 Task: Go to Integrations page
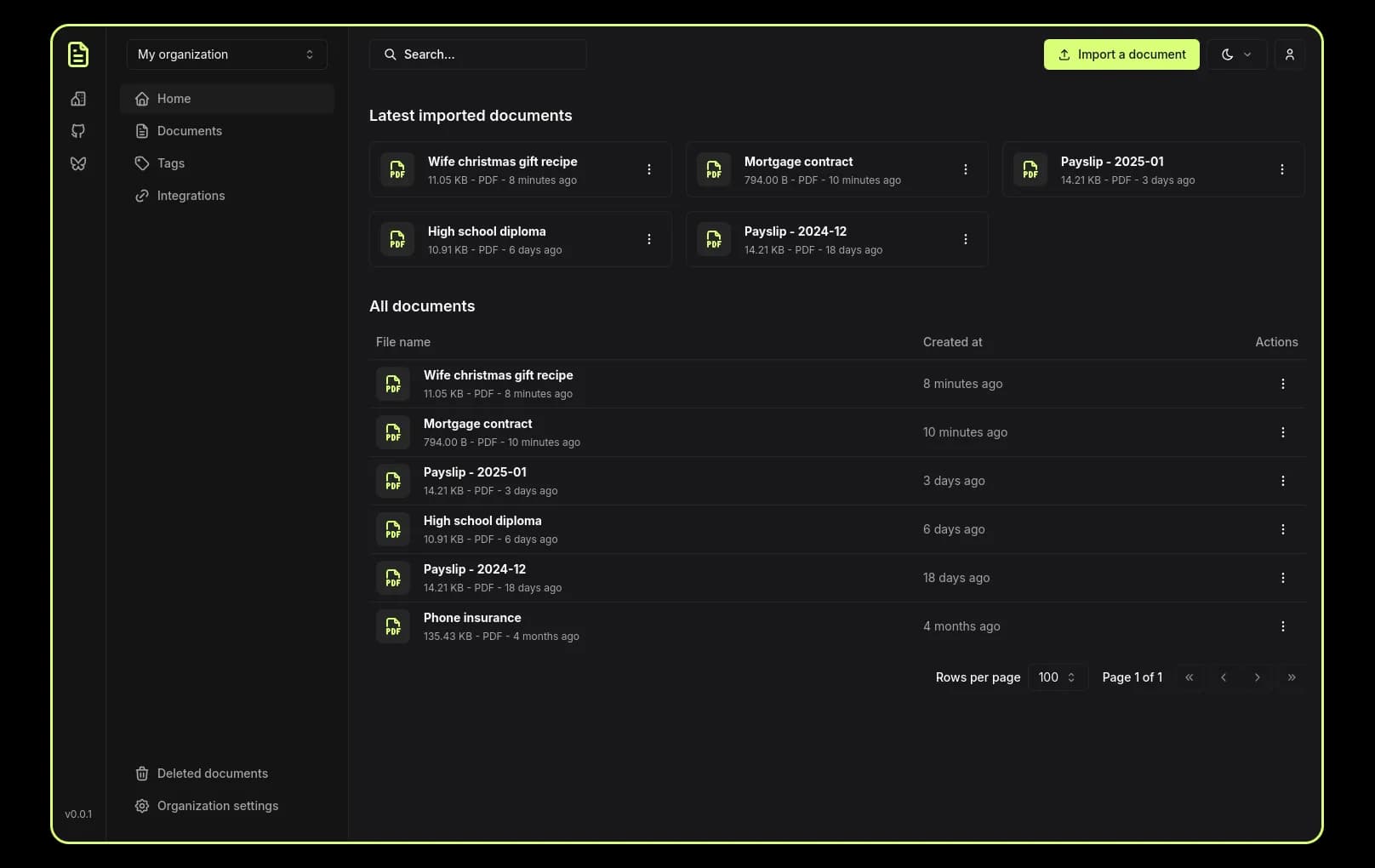191,196
